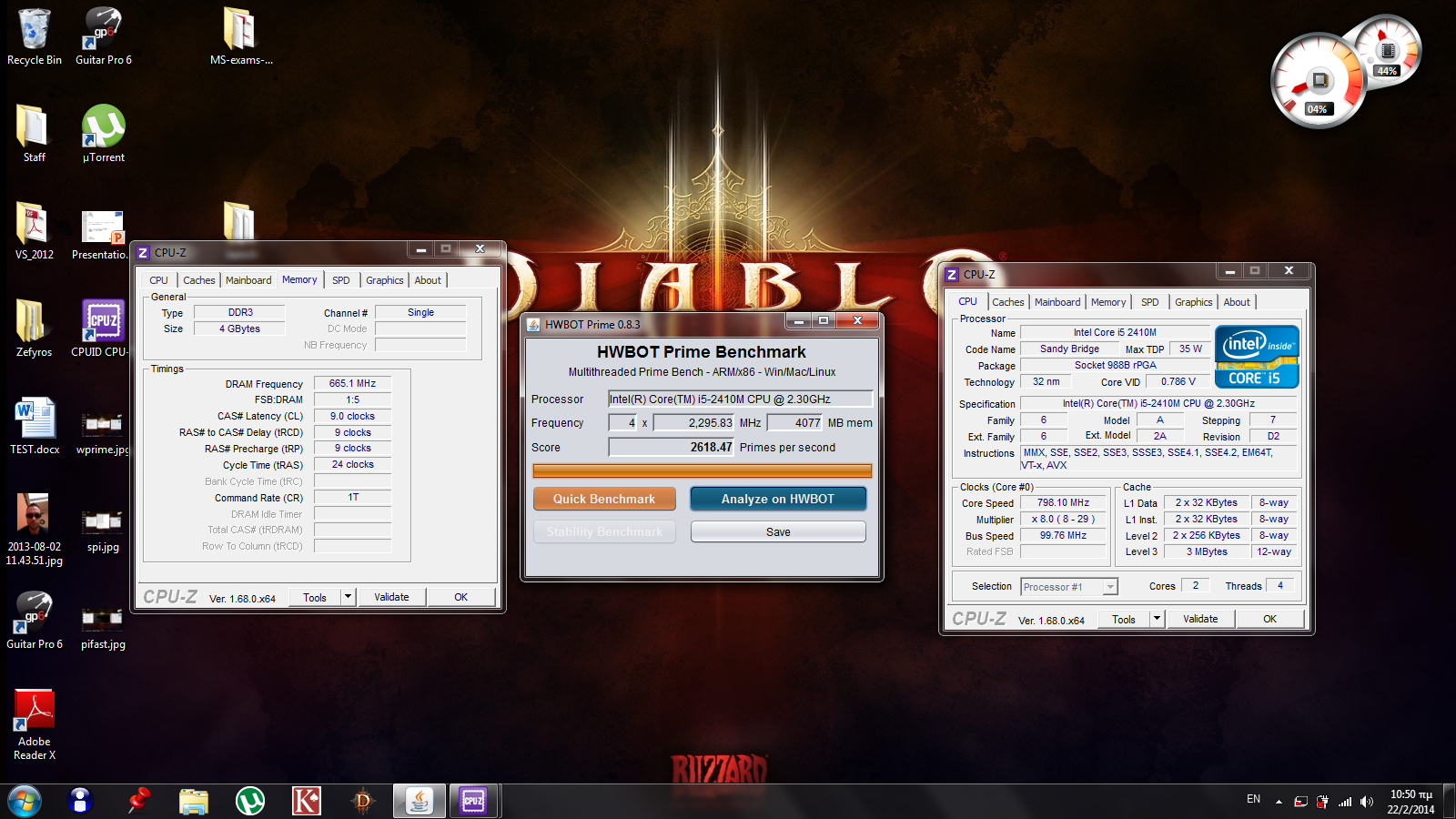Open the Zefyros folder icon
This screenshot has height=819, width=1456.
coord(35,328)
